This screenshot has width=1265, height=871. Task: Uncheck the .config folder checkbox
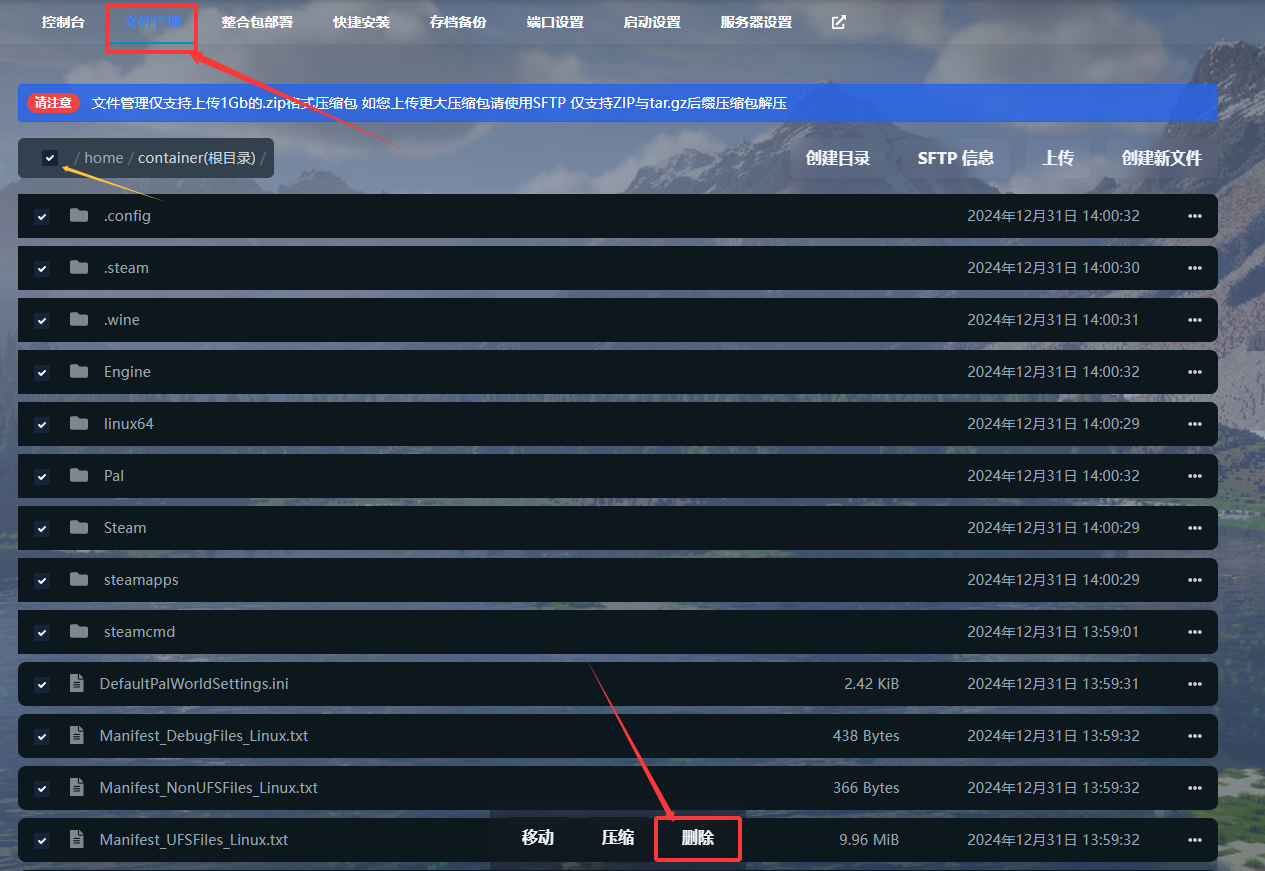(x=42, y=217)
